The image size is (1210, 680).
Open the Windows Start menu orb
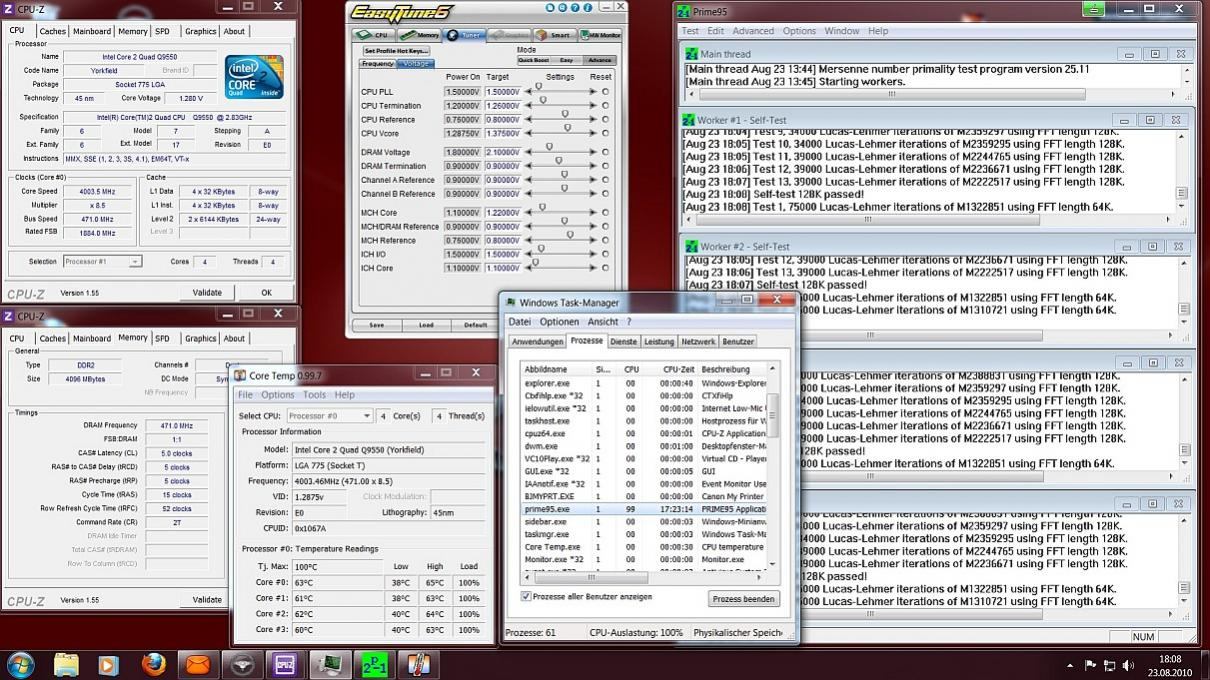click(20, 664)
